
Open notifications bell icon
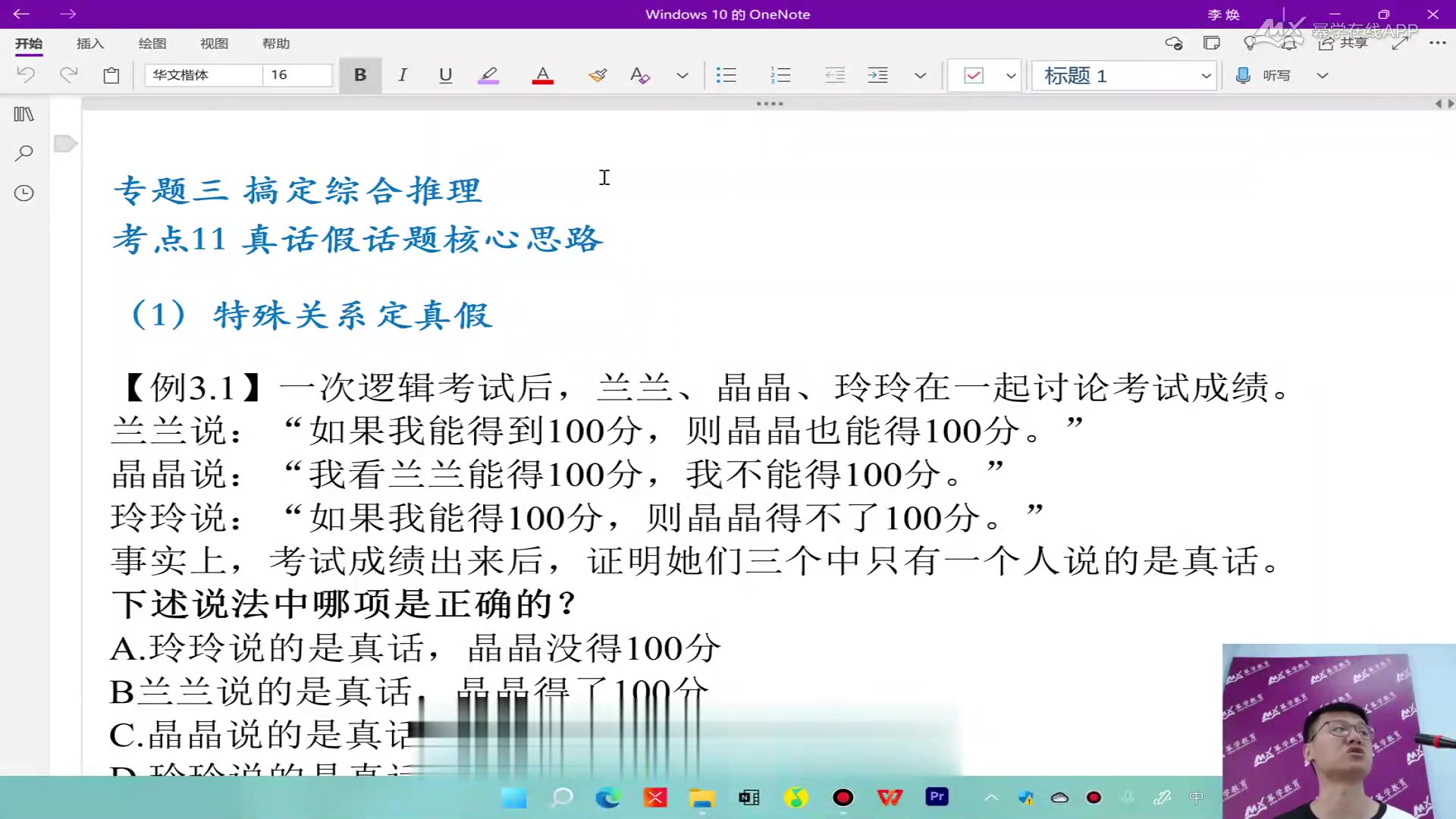1289,43
